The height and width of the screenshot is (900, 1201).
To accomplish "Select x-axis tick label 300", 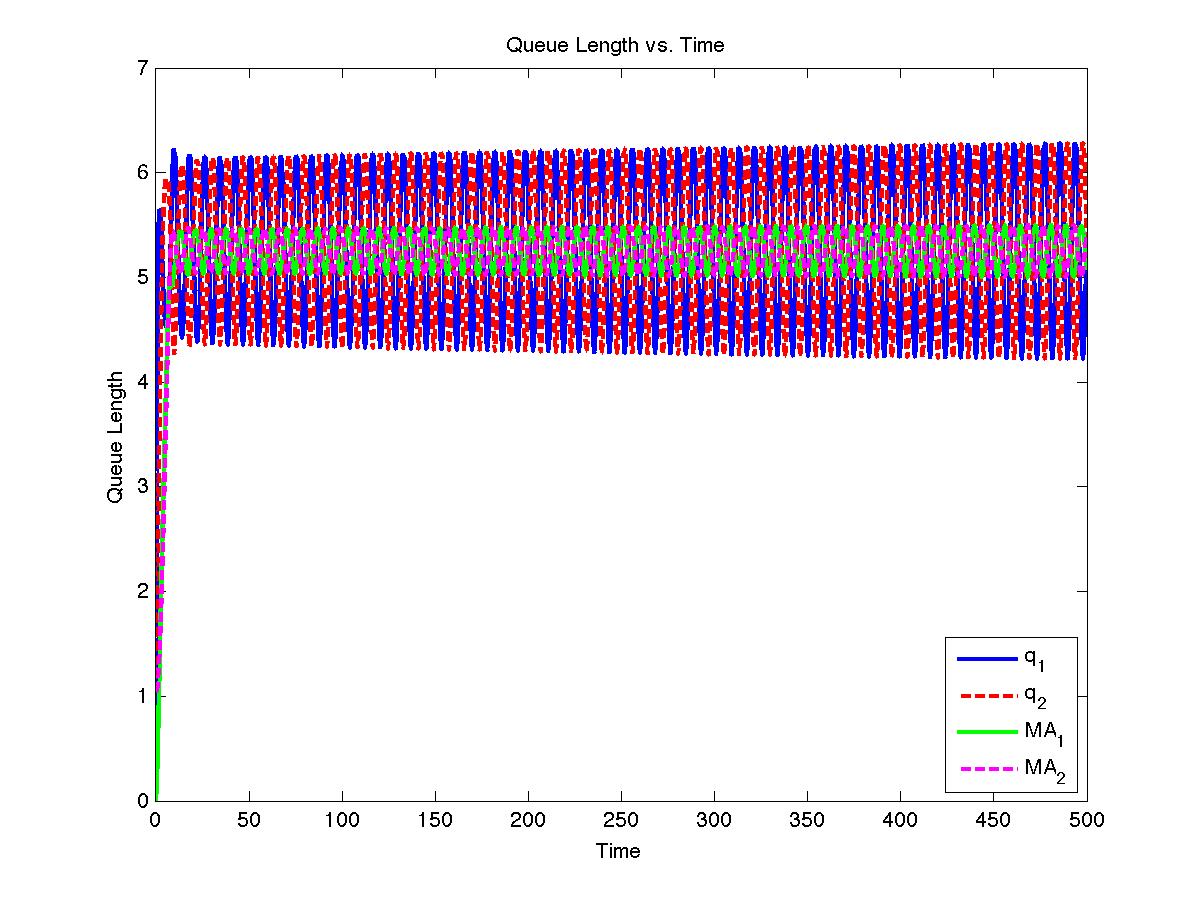I will [714, 819].
